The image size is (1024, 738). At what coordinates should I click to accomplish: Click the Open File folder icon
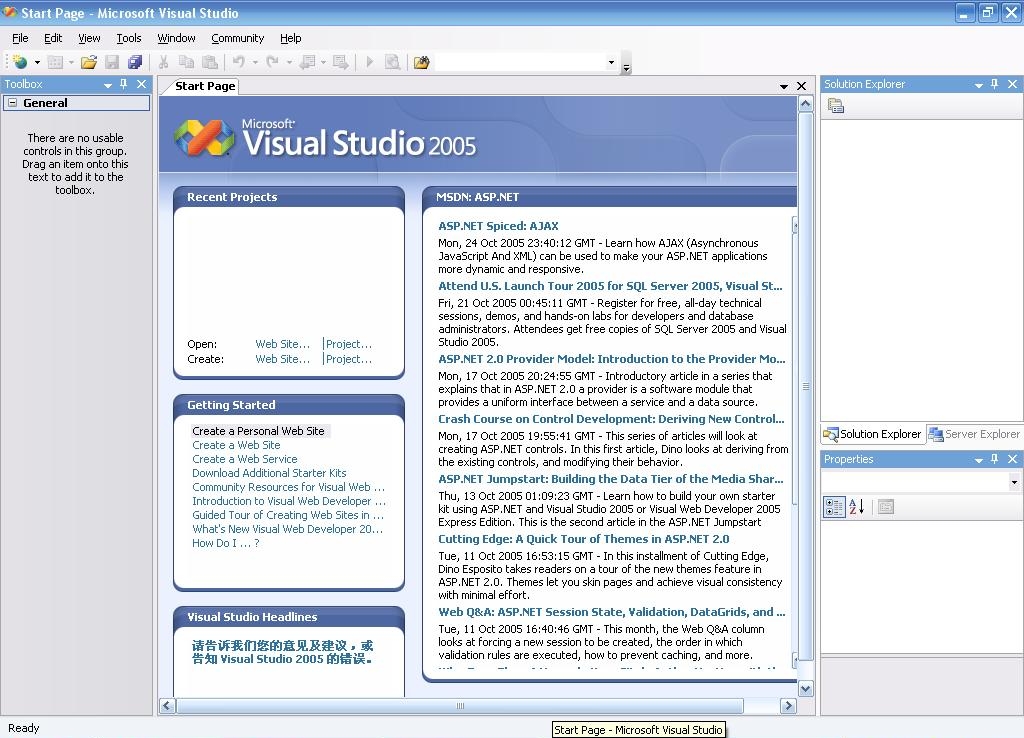[x=89, y=63]
